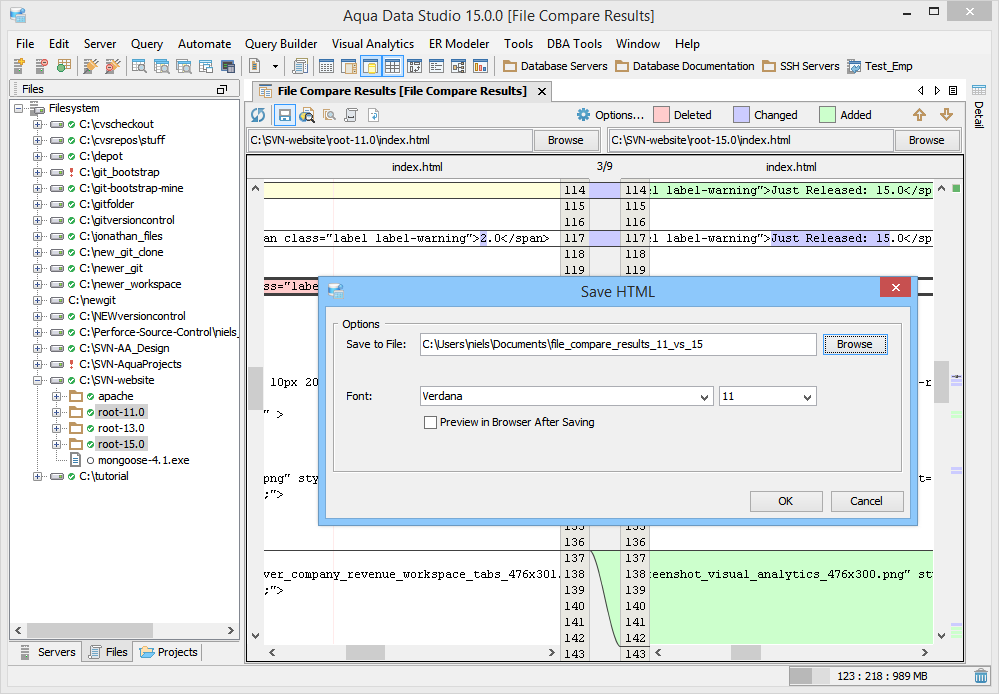The height and width of the screenshot is (694, 999).
Task: Click the Deleted color swatch
Action: coord(661,115)
